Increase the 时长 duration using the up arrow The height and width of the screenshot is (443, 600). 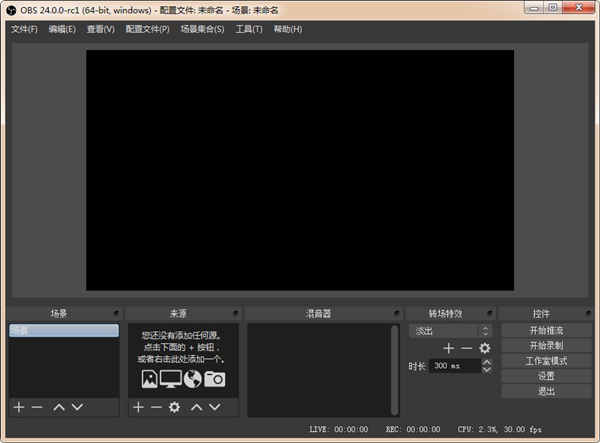point(487,363)
